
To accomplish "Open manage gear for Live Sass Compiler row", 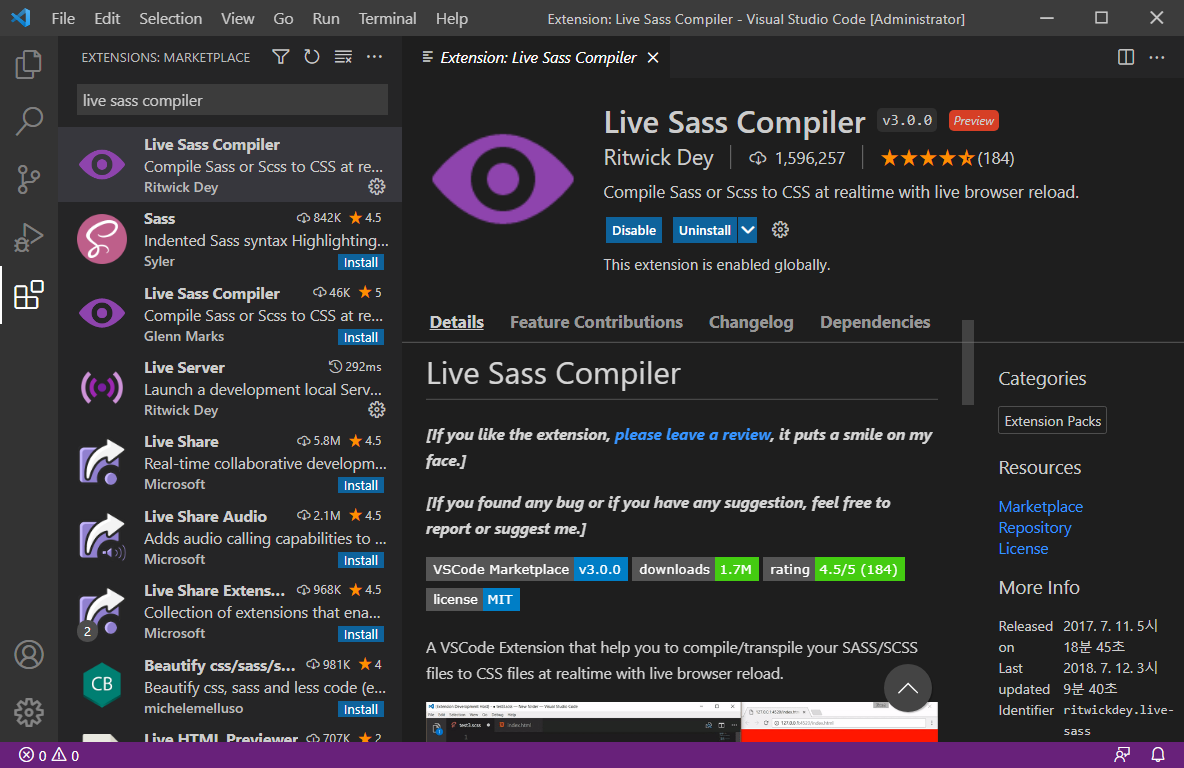I will tap(377, 186).
